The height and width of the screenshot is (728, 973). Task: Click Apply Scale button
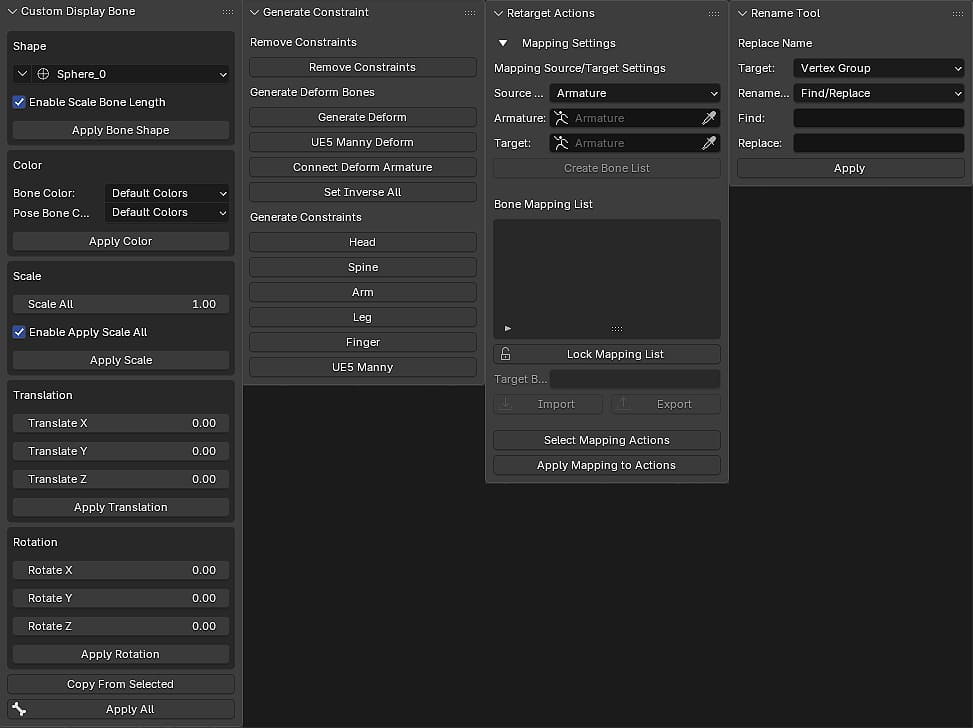[x=121, y=360]
